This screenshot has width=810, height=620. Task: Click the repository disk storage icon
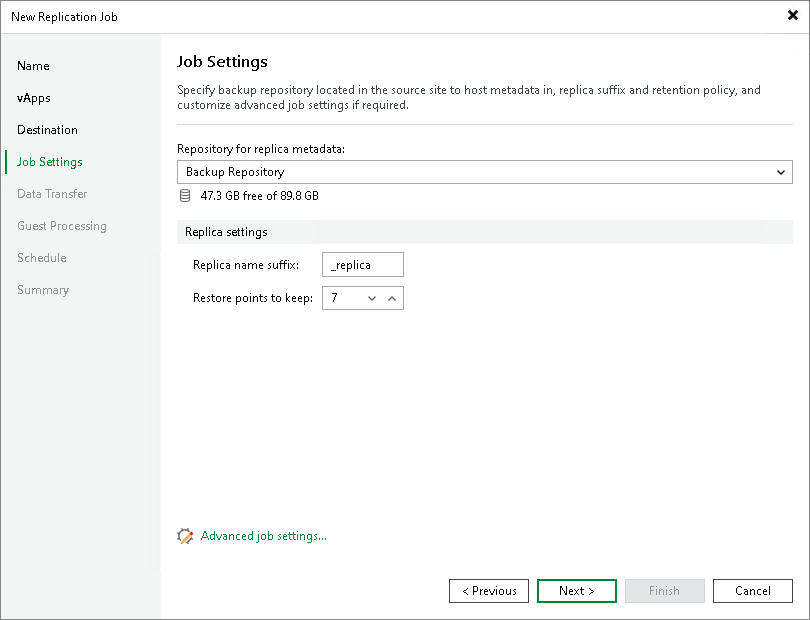[185, 196]
